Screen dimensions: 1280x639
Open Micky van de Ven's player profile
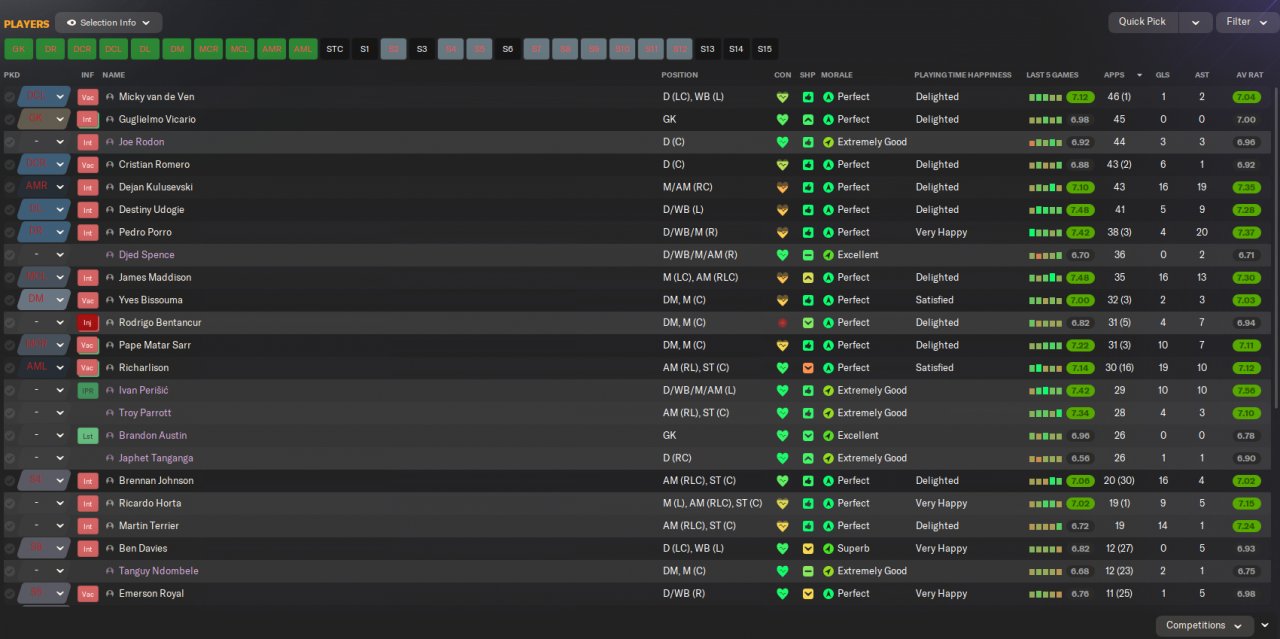(x=157, y=97)
